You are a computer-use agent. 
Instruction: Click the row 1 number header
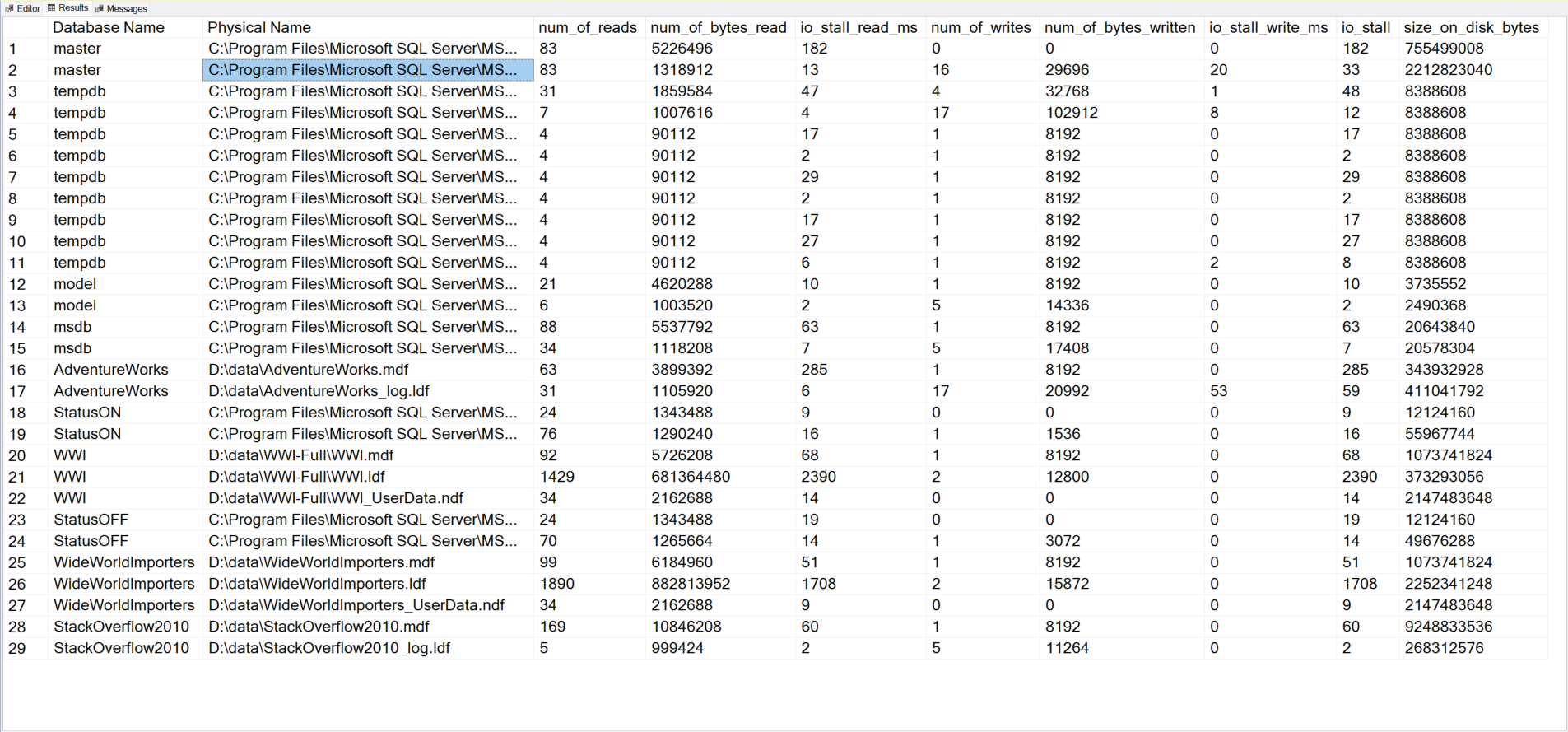point(26,49)
